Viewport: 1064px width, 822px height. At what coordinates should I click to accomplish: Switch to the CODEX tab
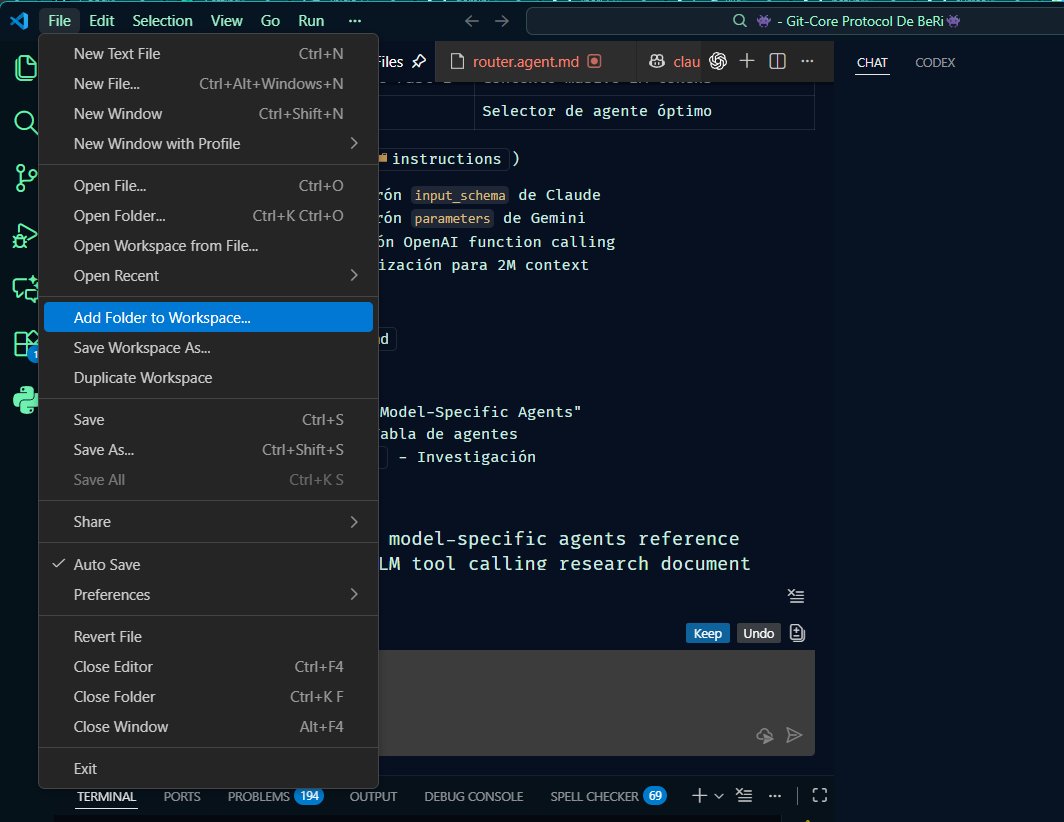click(x=934, y=62)
